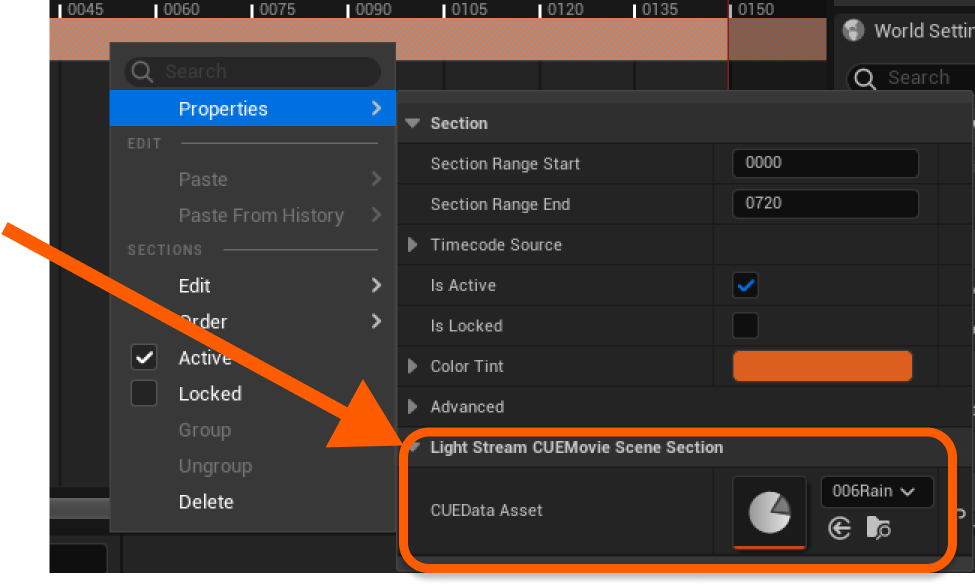Click the Section Range End field

[825, 204]
